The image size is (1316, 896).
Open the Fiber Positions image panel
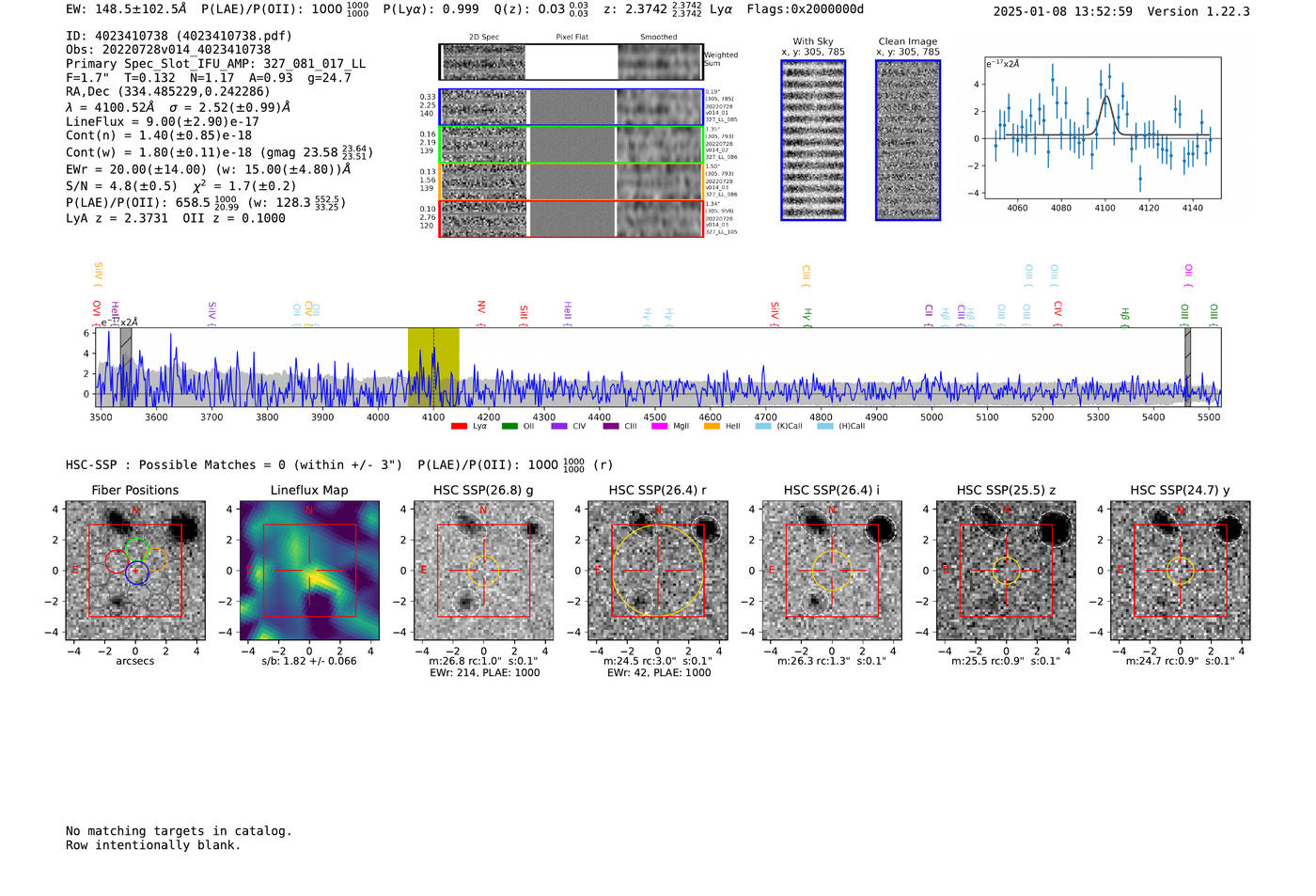pos(135,571)
